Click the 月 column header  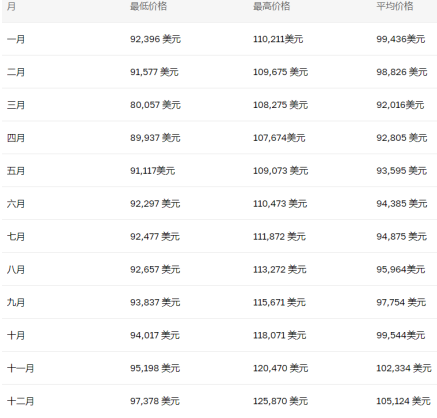[x=11, y=6]
